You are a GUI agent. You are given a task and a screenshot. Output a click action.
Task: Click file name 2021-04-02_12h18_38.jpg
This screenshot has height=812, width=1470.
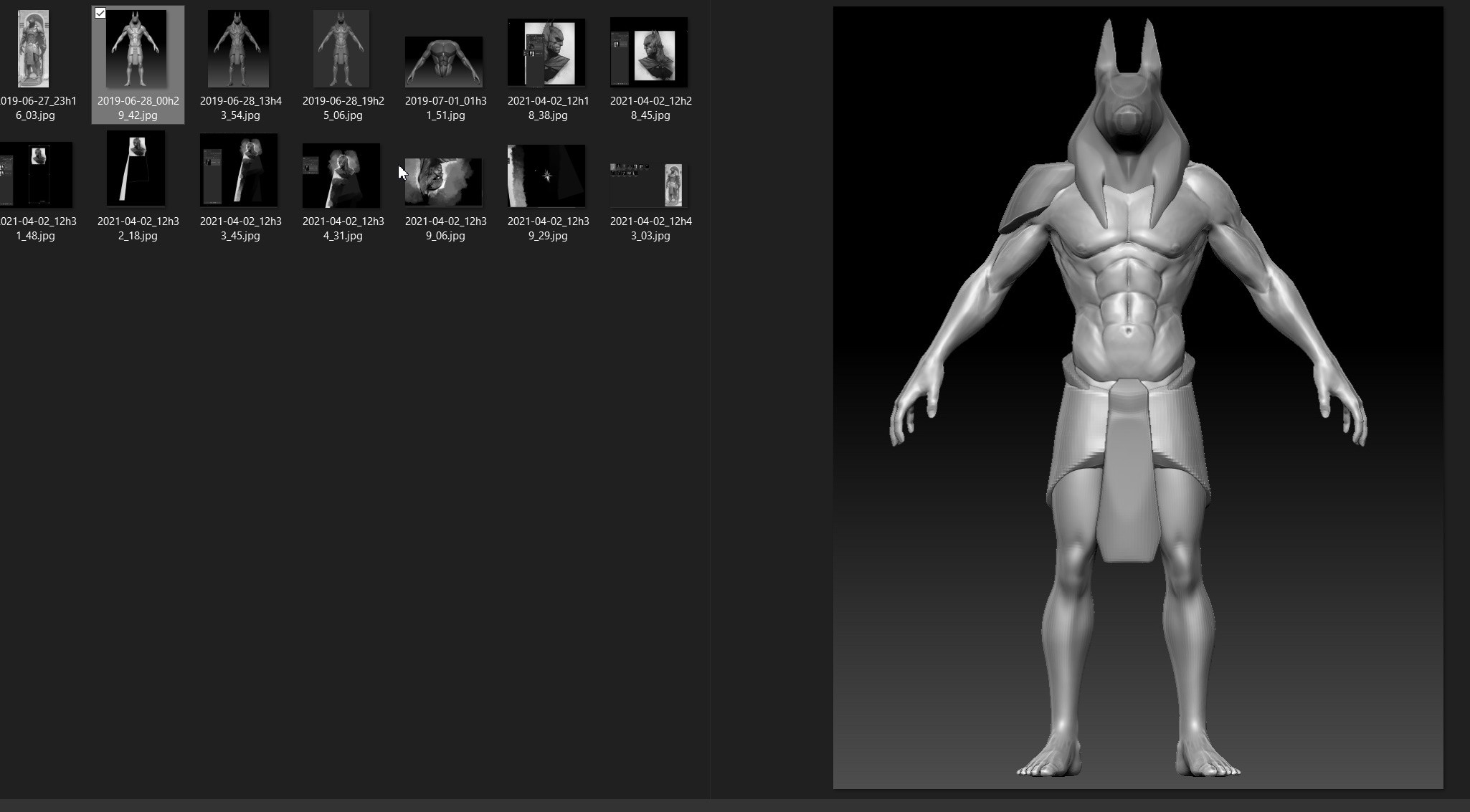549,108
